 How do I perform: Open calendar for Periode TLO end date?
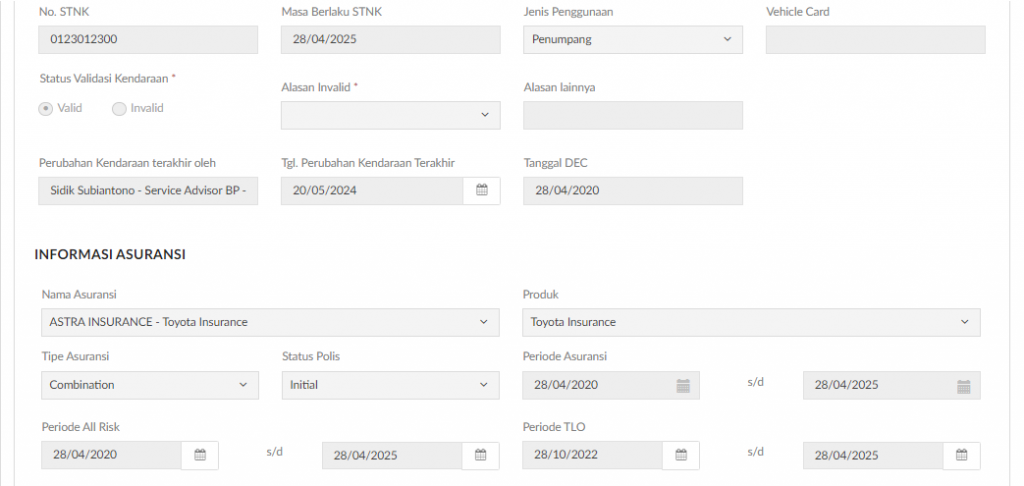pos(961,455)
